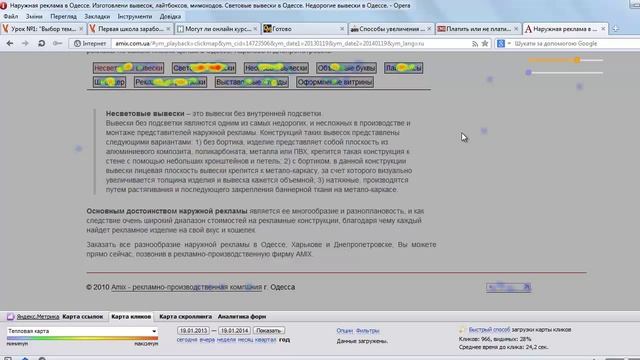Edit the end date field 19.01.2014

234,331
